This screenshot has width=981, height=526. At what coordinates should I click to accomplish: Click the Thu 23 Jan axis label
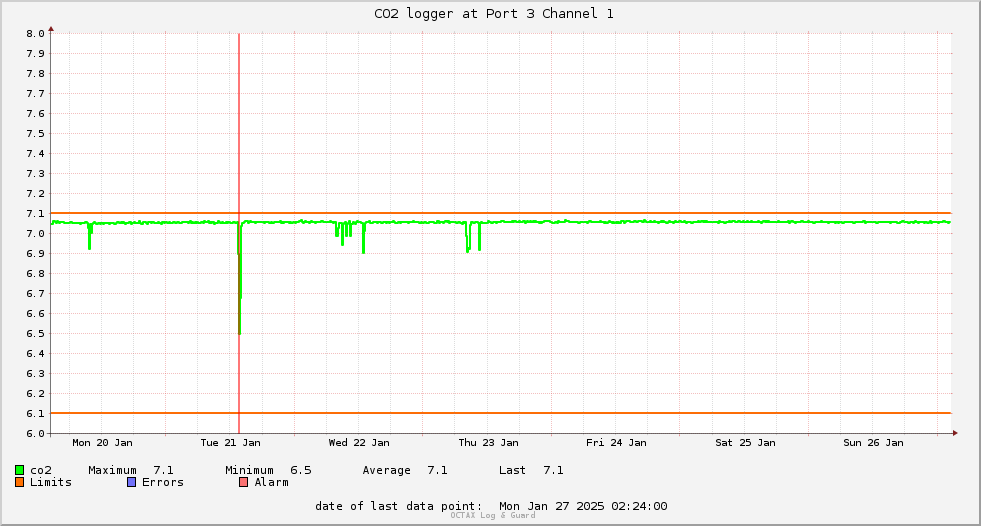pos(489,443)
